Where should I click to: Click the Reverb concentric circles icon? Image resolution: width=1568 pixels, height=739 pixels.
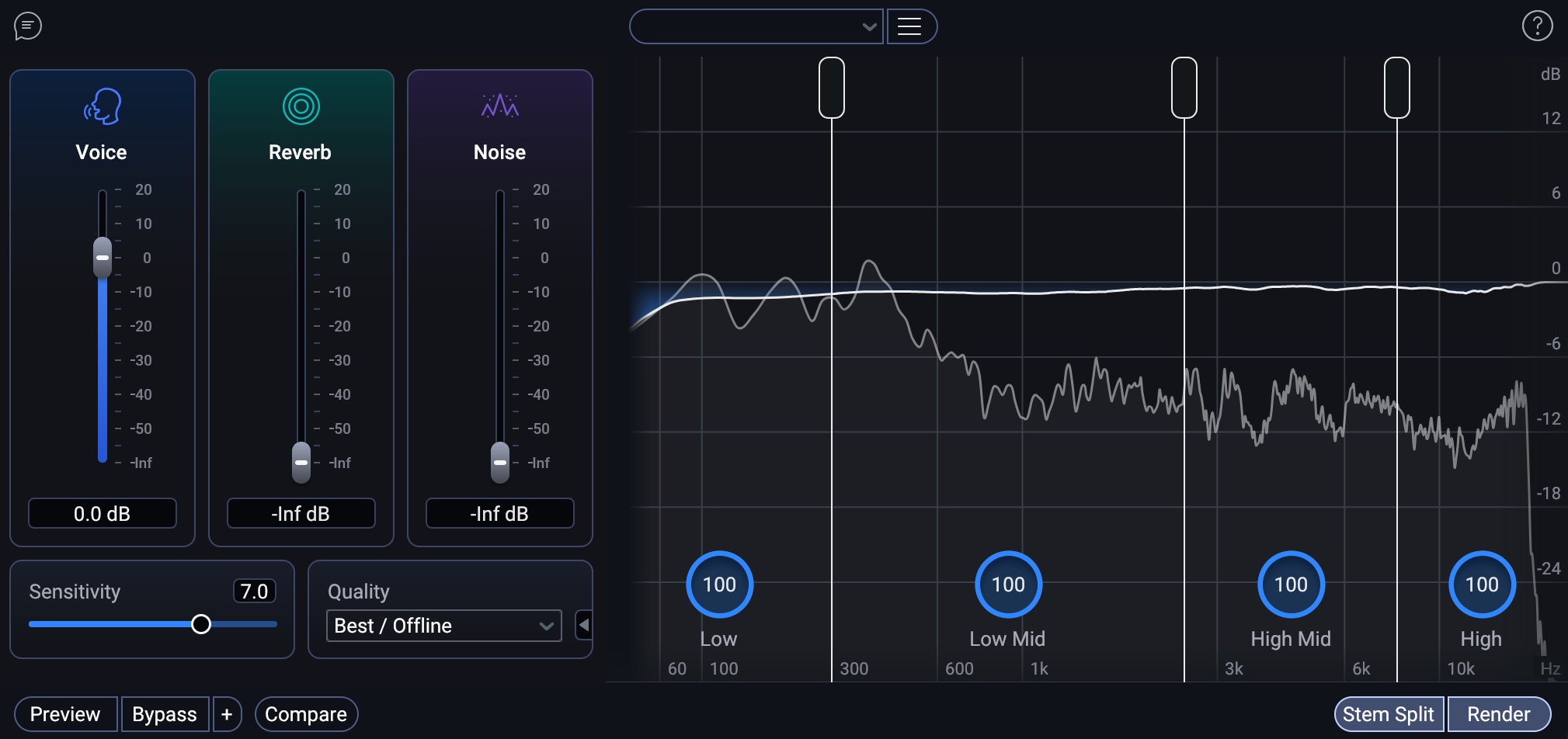301,106
